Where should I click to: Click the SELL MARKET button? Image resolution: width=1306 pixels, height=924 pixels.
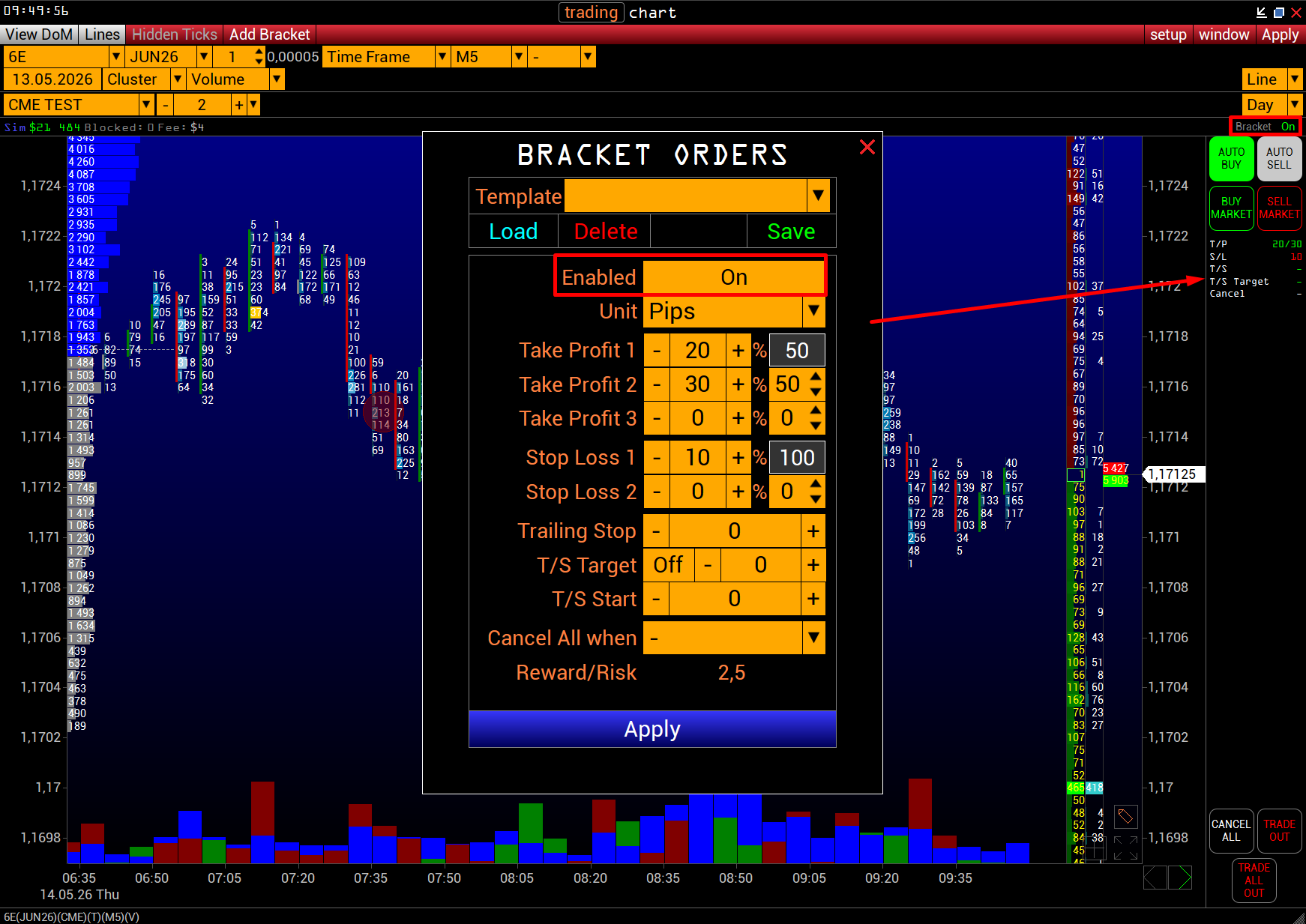tap(1279, 208)
